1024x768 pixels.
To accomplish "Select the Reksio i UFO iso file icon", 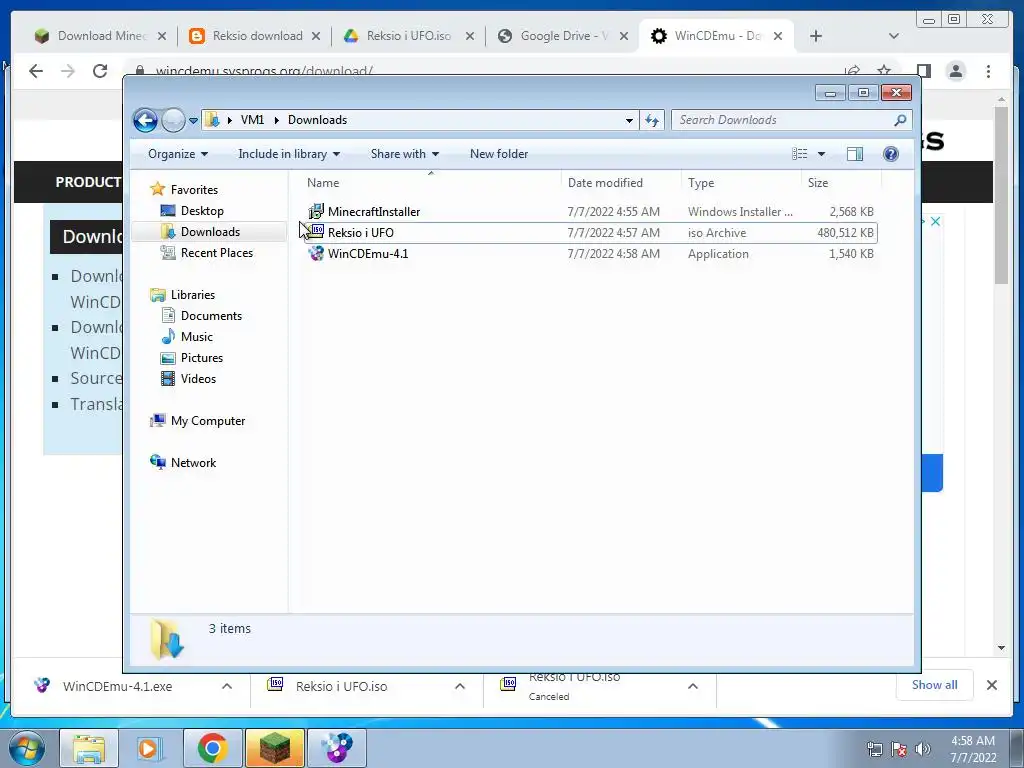I will 316,232.
